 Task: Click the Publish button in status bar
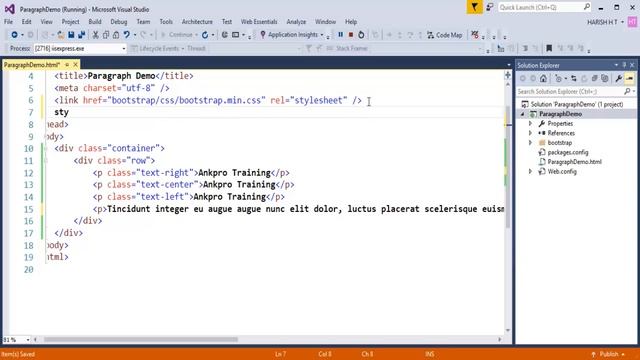[x=608, y=354]
